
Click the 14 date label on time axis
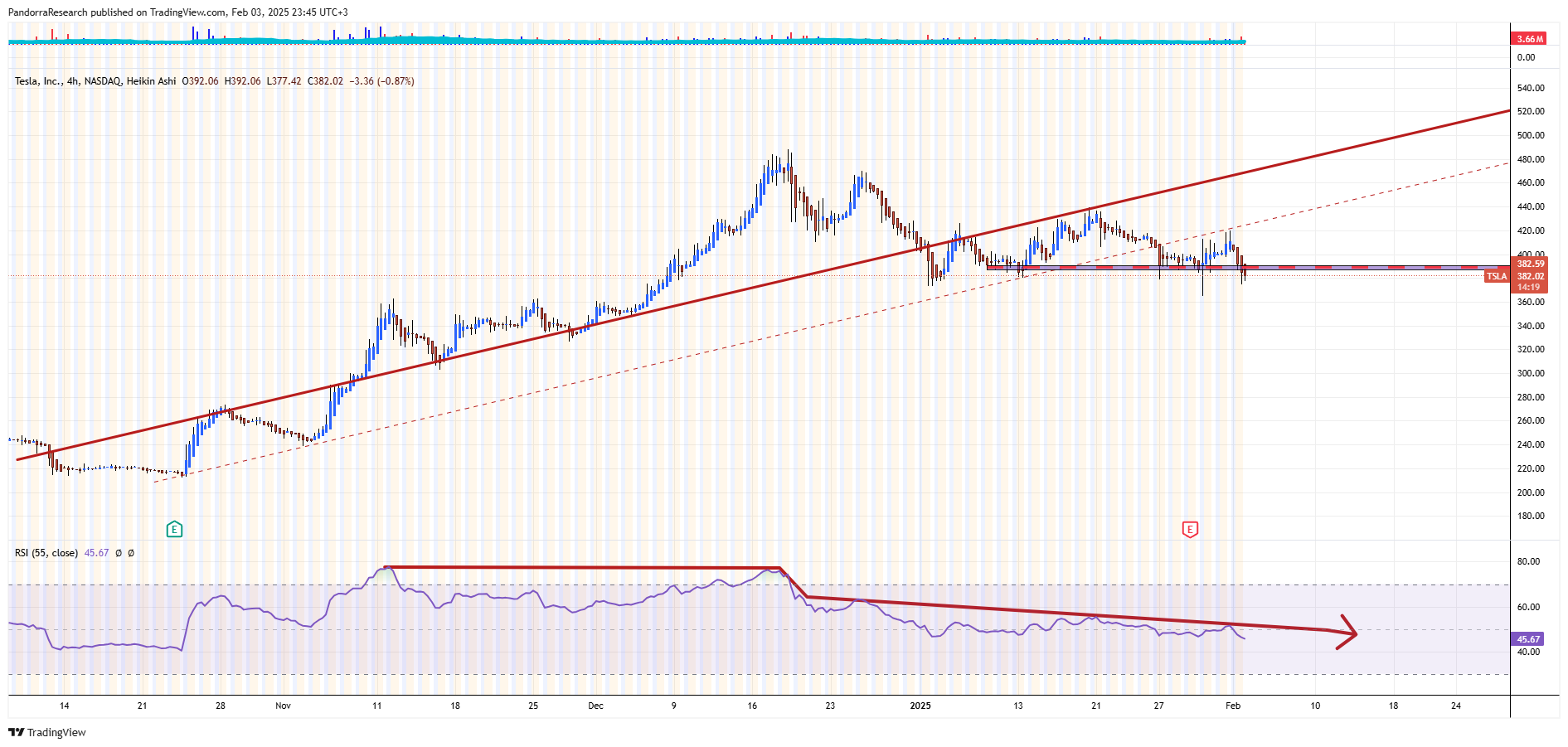(x=65, y=706)
